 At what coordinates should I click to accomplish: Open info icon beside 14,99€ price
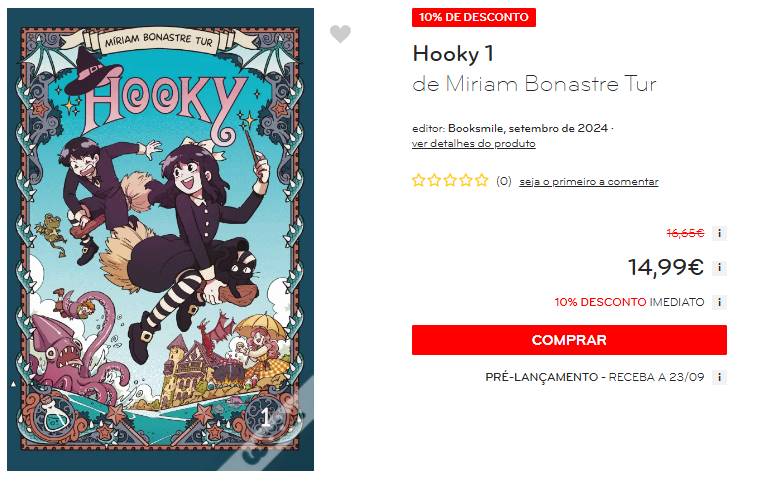point(719,268)
